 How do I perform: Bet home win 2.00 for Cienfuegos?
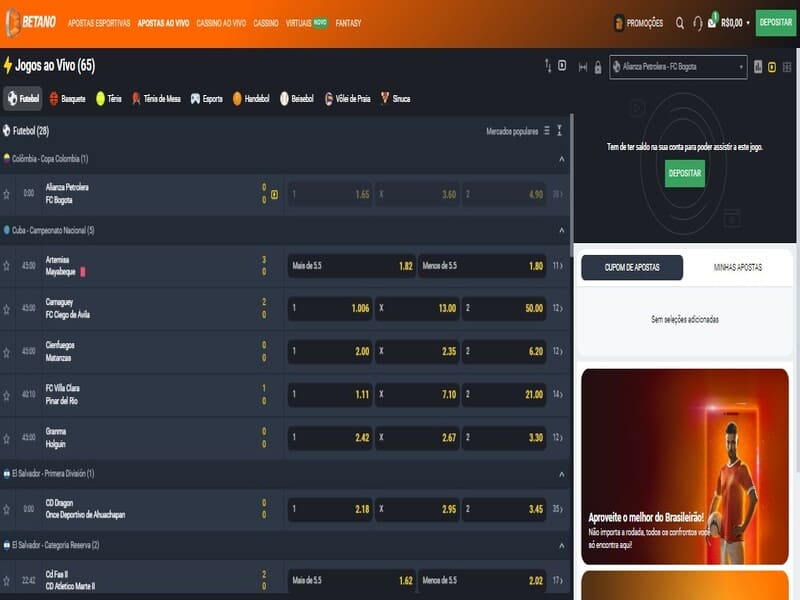point(330,352)
